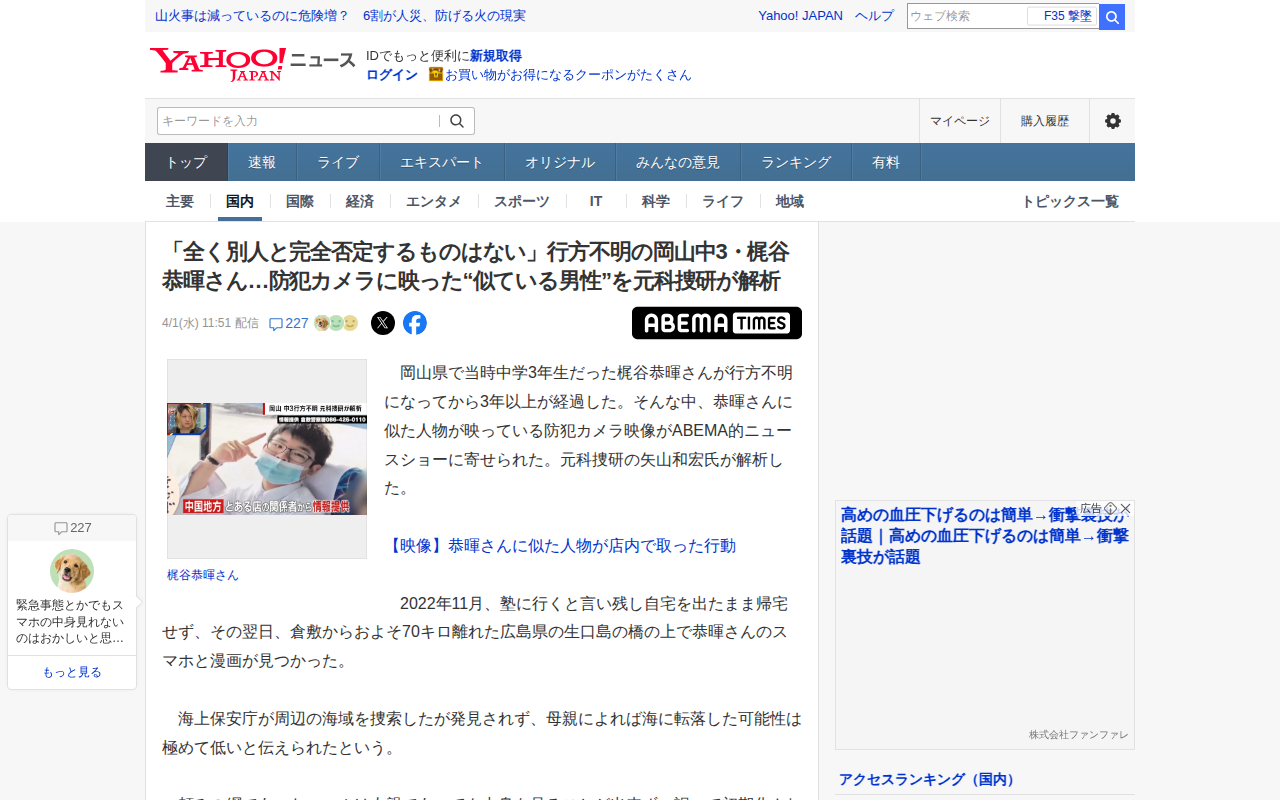Open the 有料 tab
The image size is (1280, 800).
tap(886, 162)
